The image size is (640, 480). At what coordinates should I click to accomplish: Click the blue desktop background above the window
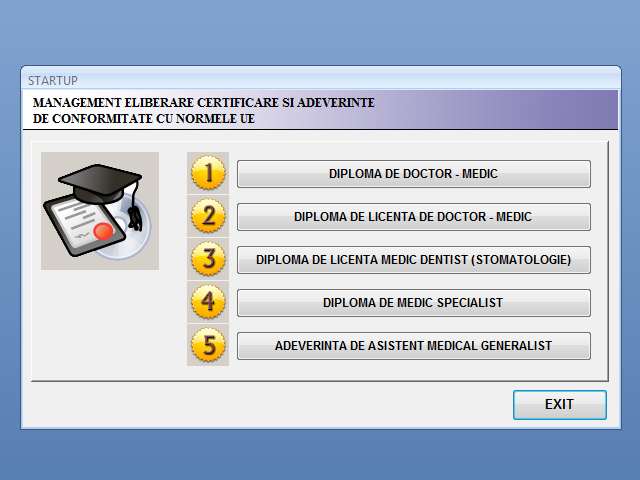tap(320, 30)
